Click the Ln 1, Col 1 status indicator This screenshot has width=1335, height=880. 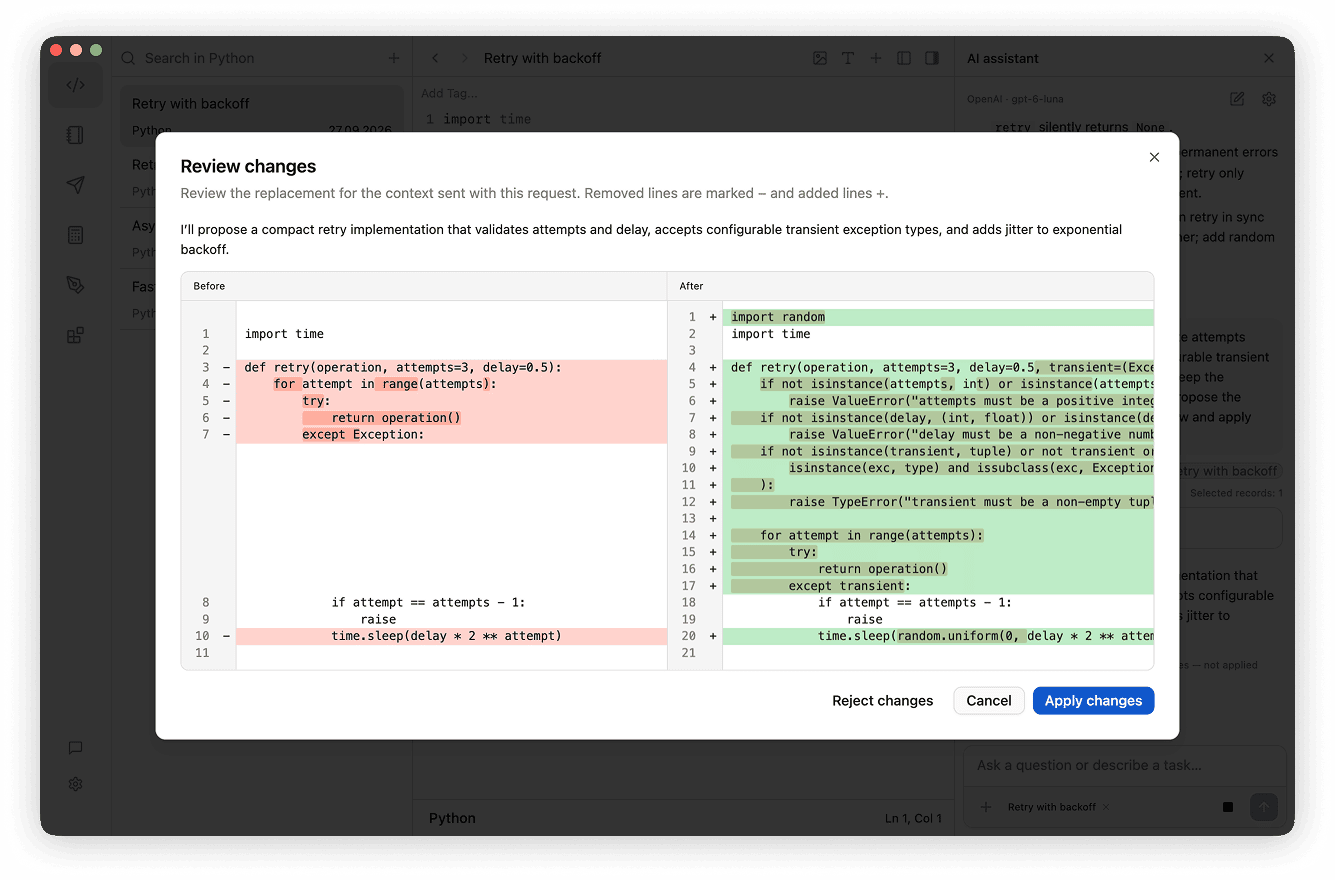pos(914,818)
